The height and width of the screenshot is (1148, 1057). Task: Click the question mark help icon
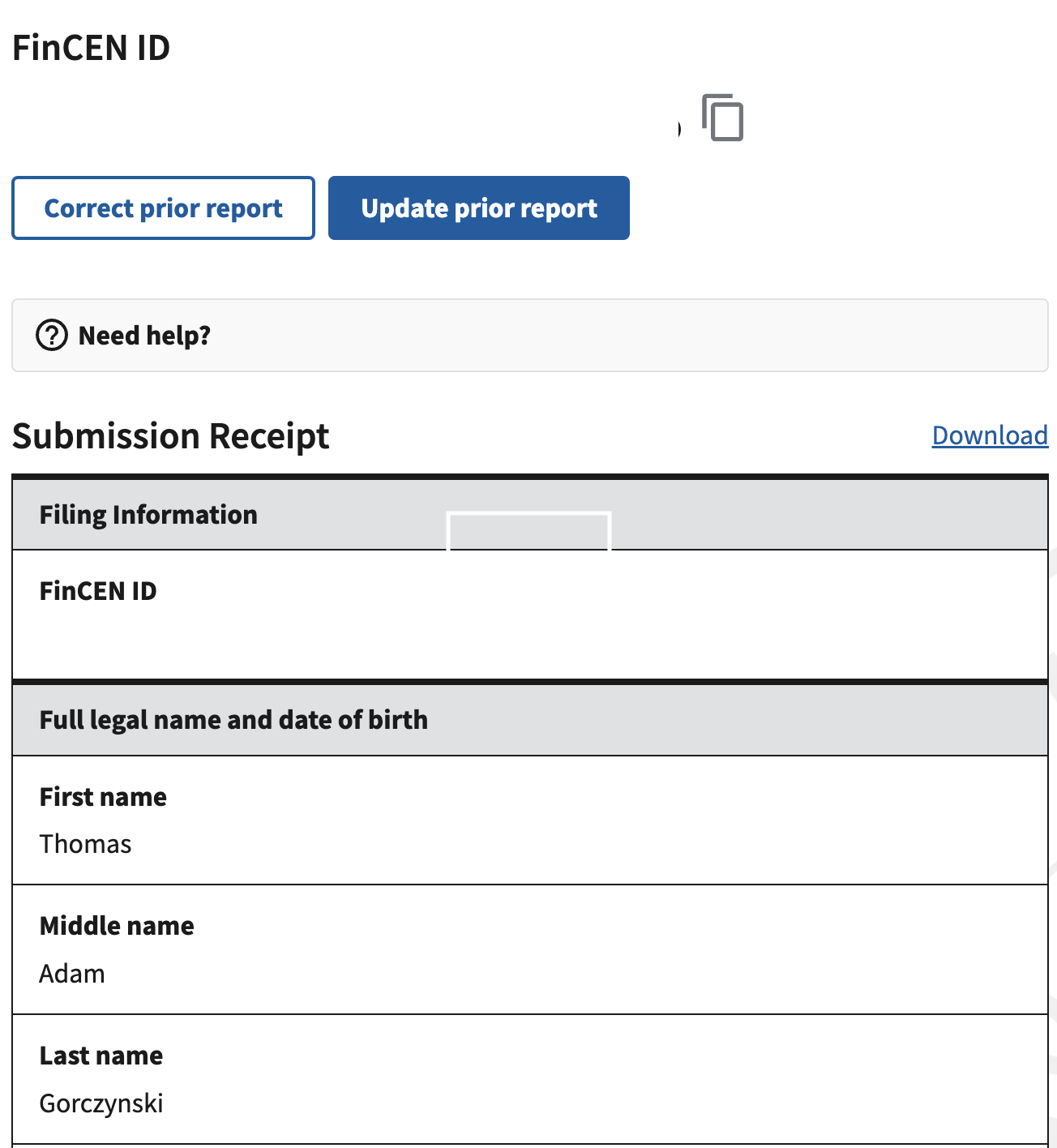pyautogui.click(x=52, y=335)
